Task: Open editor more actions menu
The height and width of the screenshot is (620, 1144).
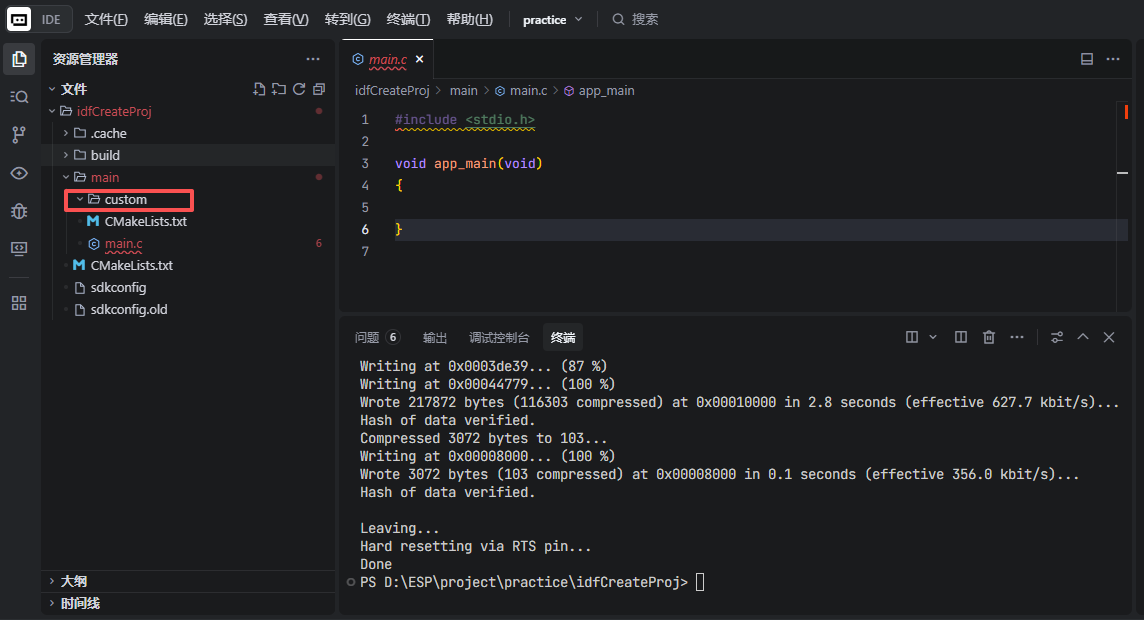Action: pyautogui.click(x=1113, y=59)
